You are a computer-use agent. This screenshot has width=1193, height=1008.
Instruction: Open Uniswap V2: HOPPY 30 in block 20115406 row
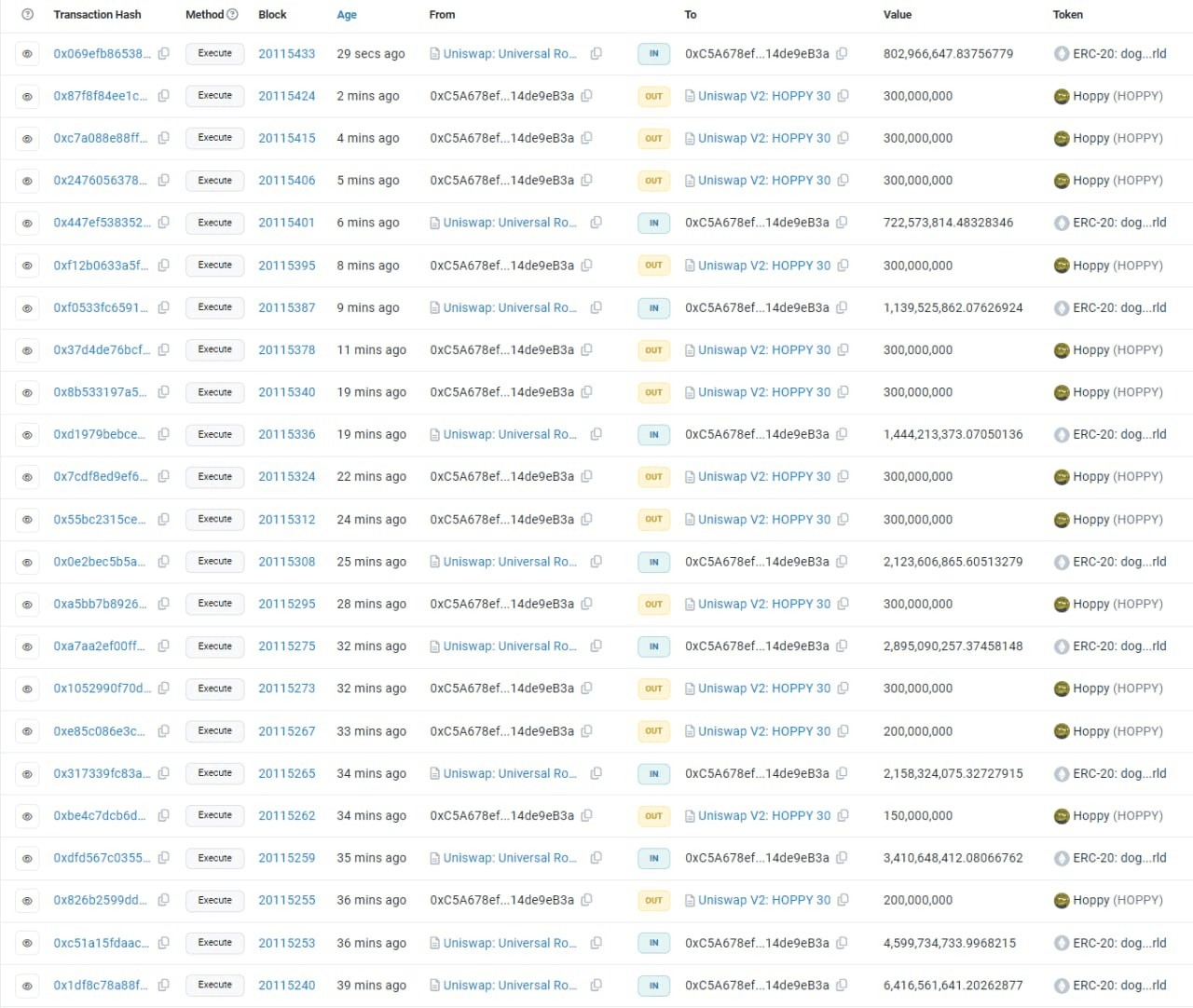(764, 181)
